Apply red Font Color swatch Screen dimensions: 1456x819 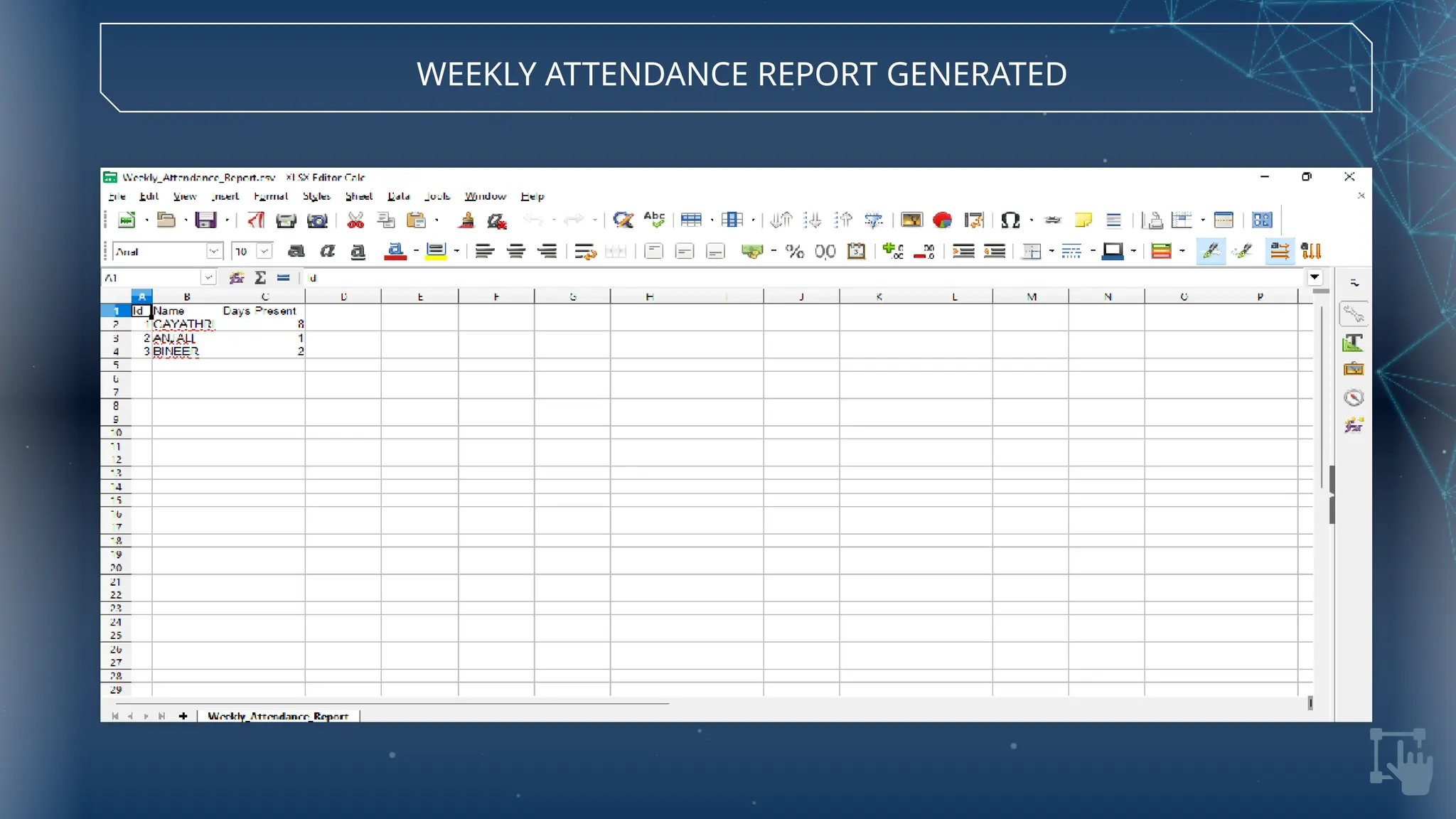tap(395, 252)
